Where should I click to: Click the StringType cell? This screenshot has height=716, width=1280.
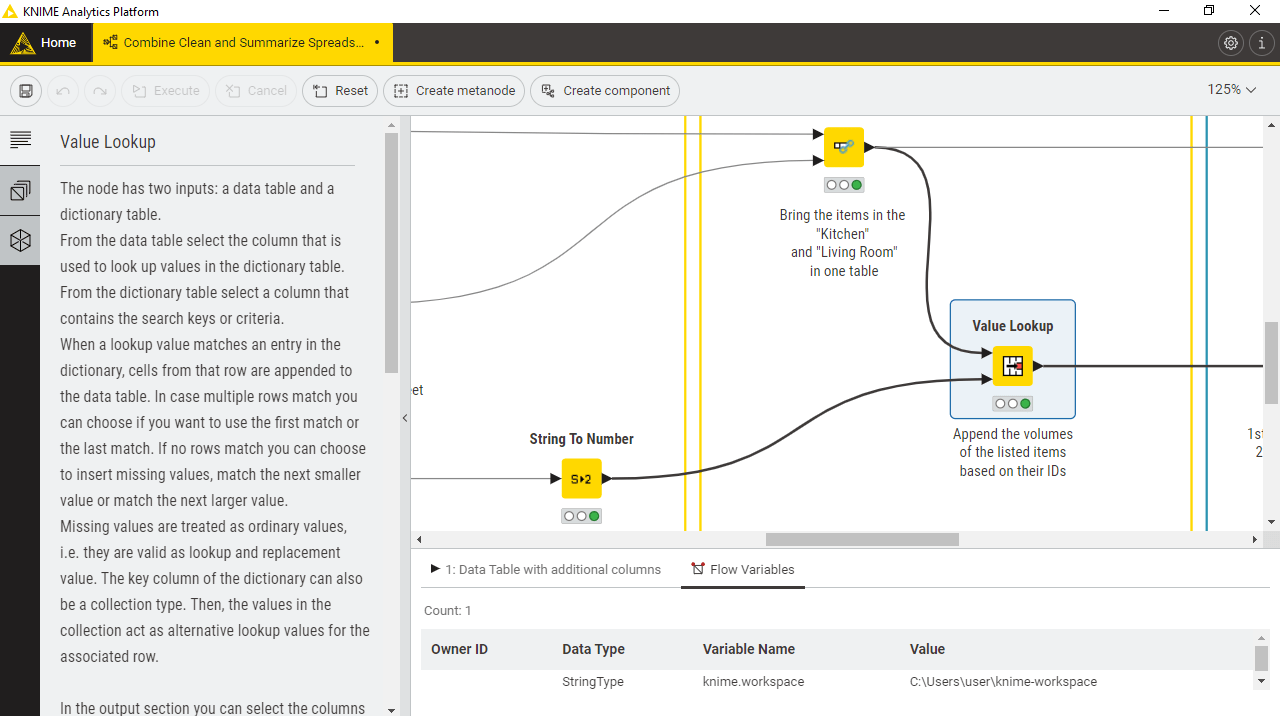593,682
